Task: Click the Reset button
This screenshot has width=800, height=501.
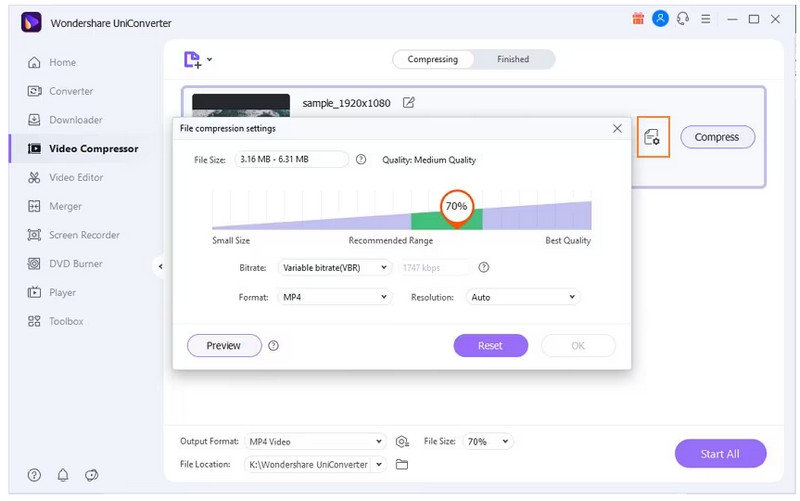Action: point(490,345)
